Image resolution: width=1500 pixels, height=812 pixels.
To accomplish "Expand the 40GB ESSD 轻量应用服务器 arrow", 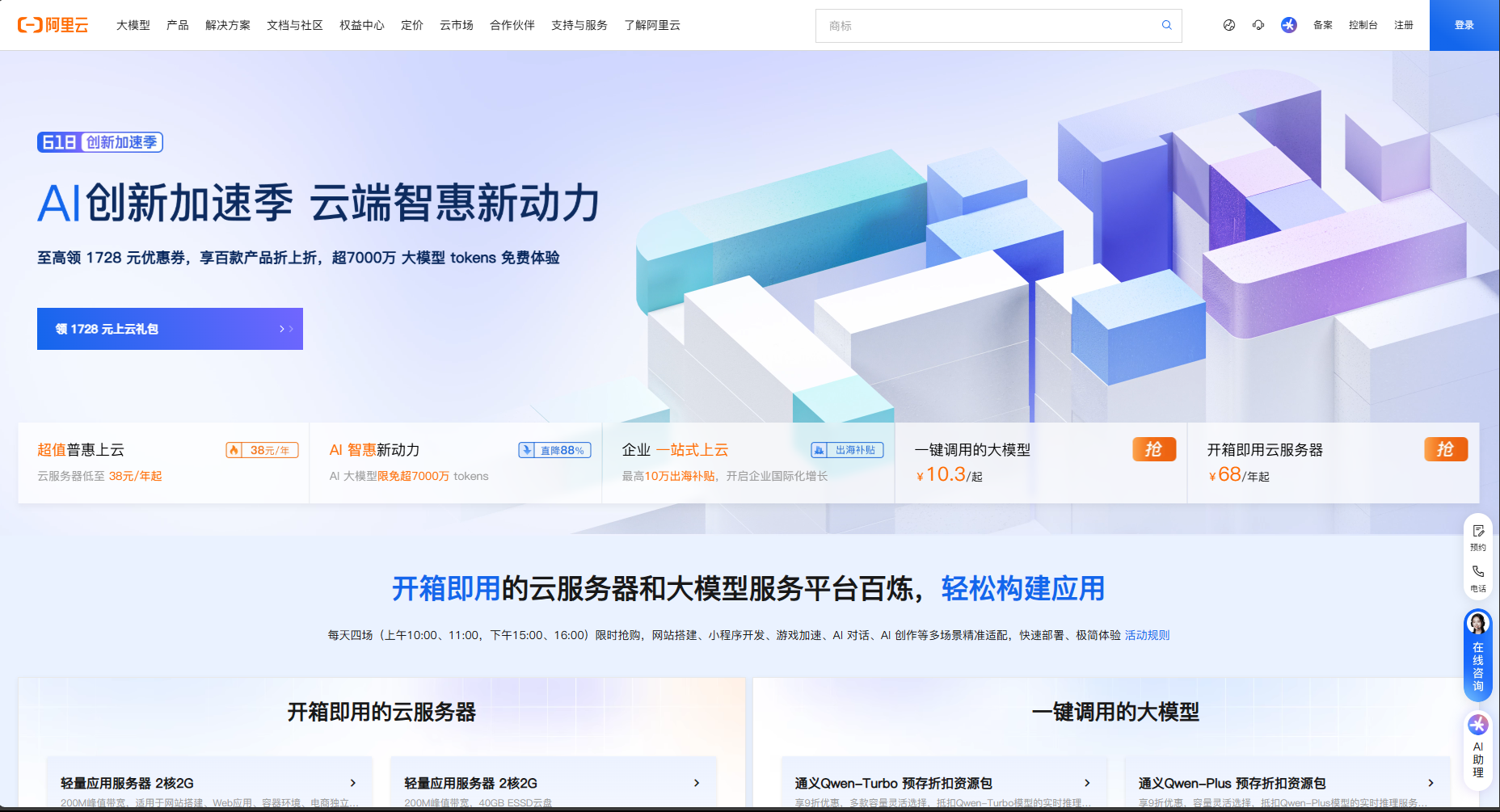I will point(697,783).
